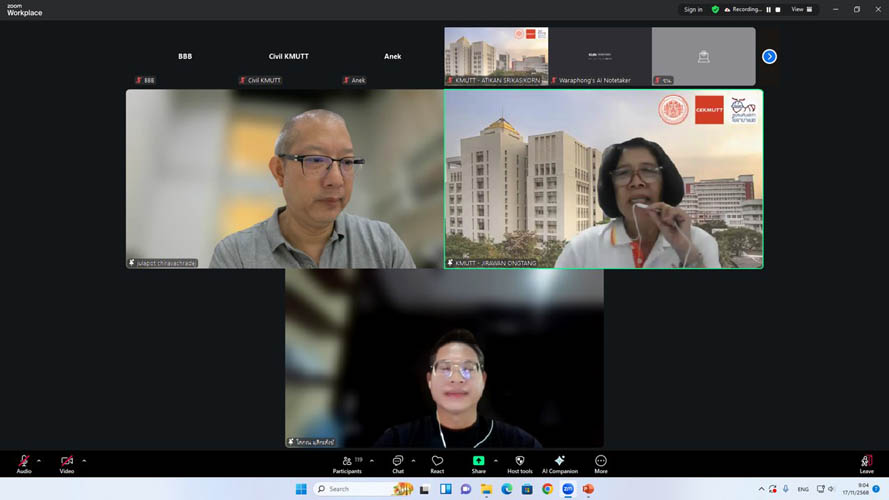Turn on camera with the Video button
Screen dimensions: 889x500
pyautogui.click(x=66, y=463)
